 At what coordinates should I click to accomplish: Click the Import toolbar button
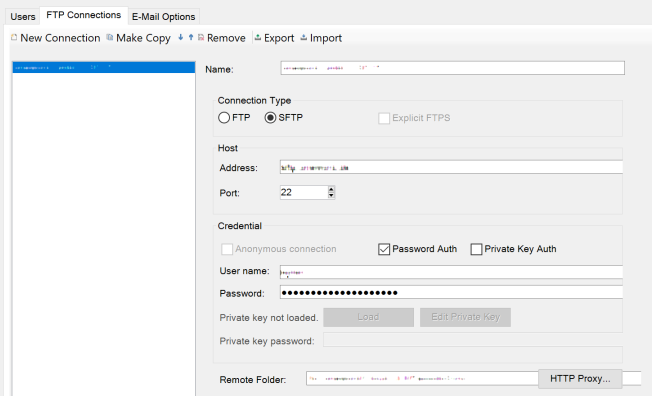click(321, 38)
